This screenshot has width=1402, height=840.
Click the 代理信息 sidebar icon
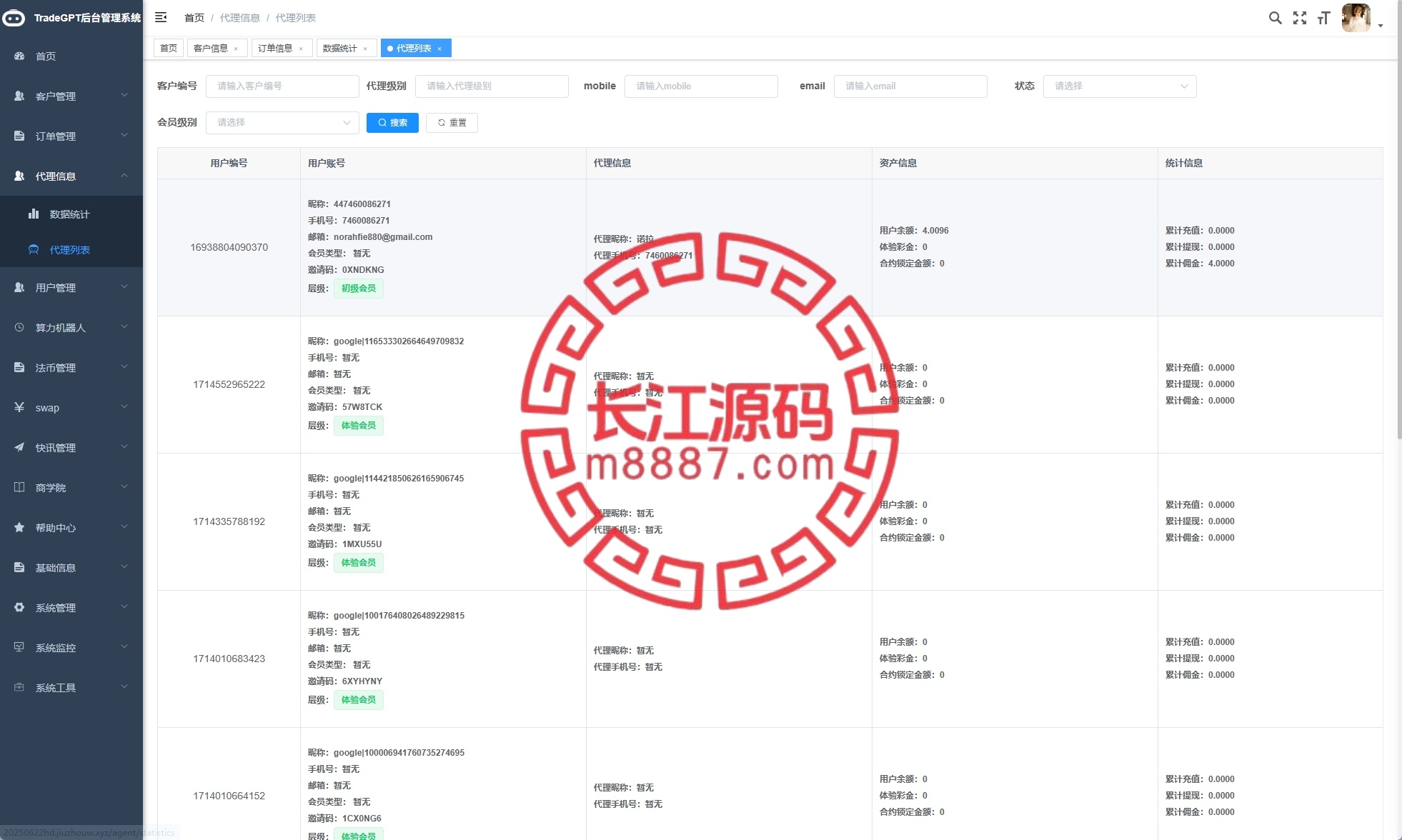tap(19, 176)
